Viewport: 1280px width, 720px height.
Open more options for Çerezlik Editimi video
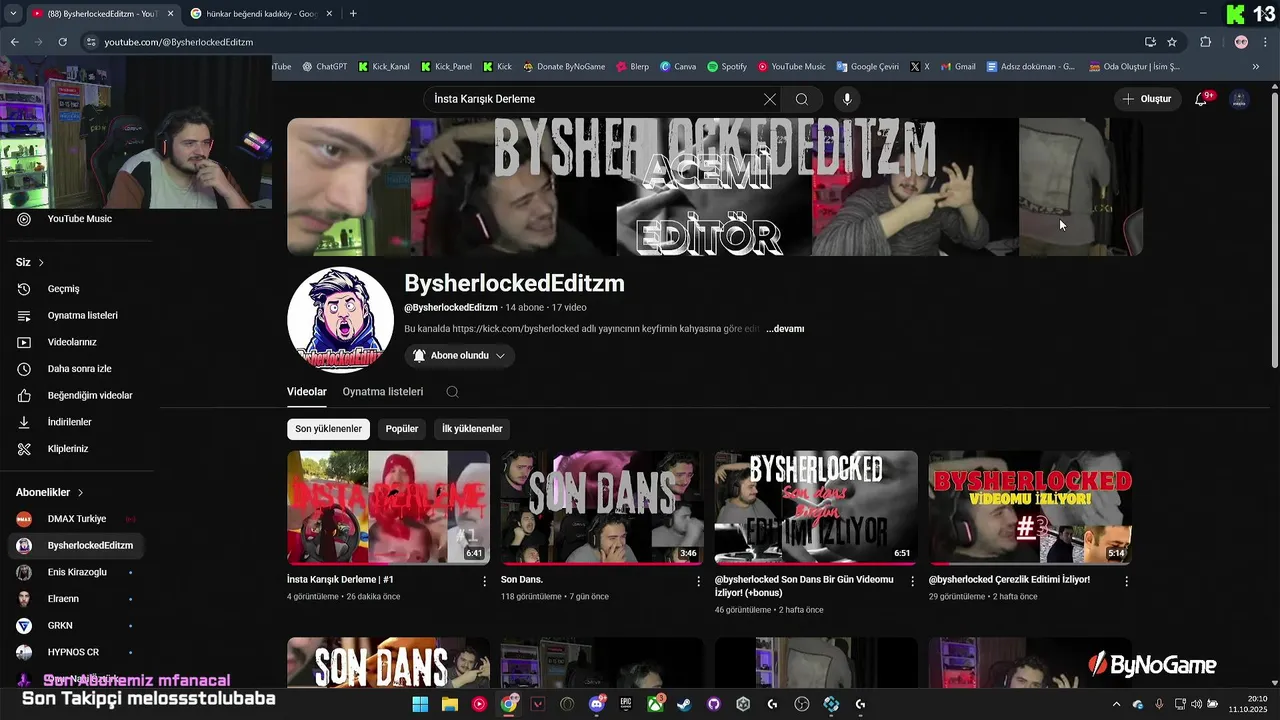pyautogui.click(x=1126, y=581)
